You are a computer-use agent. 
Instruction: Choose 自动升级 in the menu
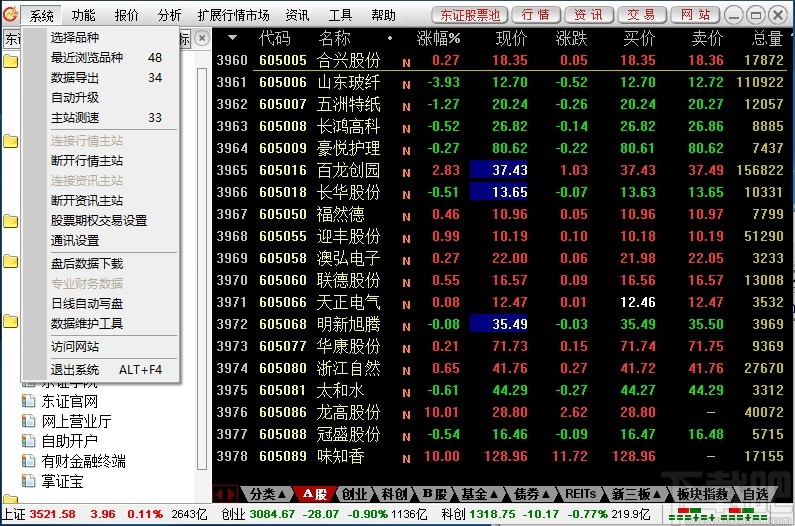click(100, 97)
